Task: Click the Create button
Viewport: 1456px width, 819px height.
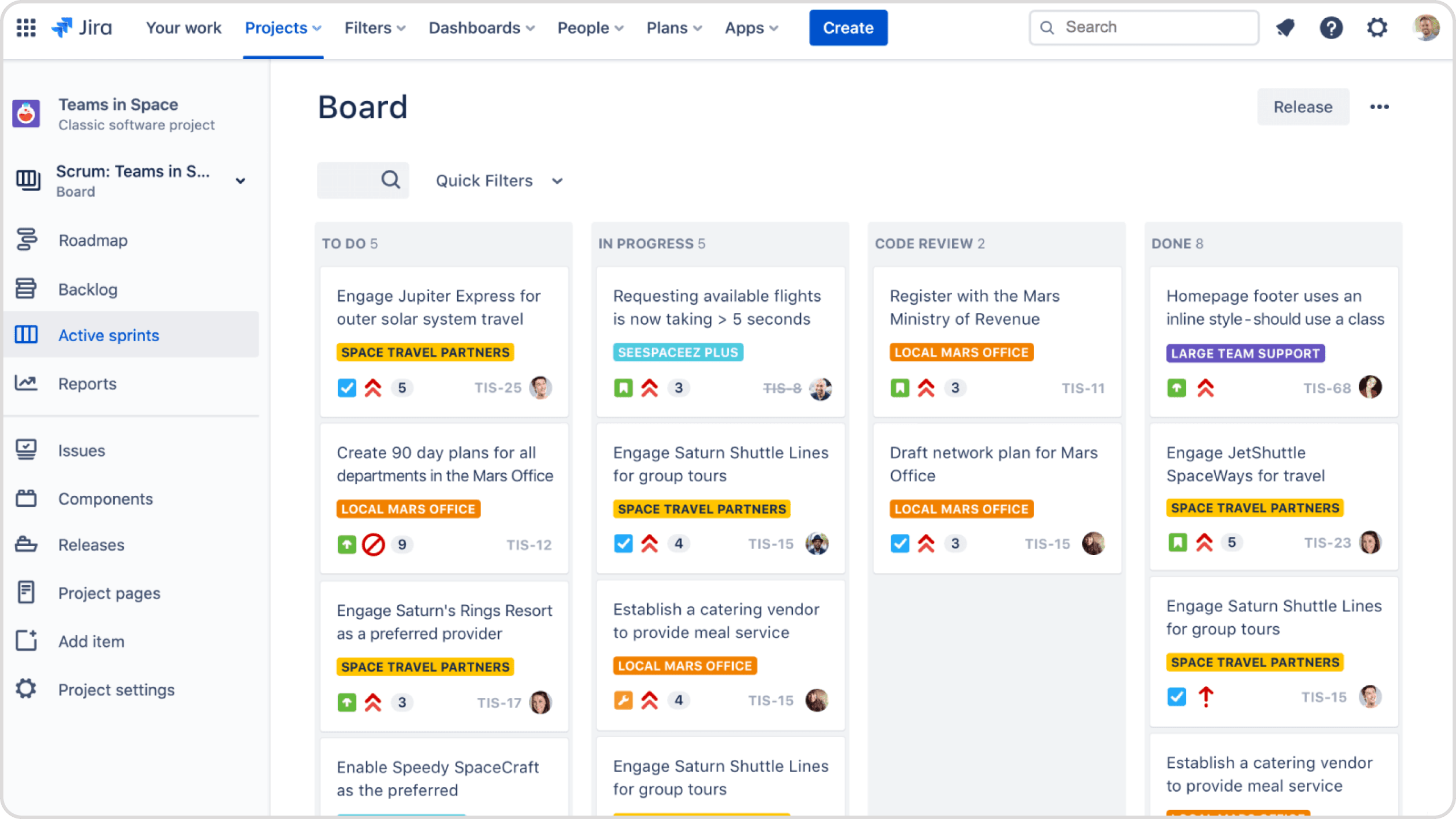Action: click(x=848, y=27)
